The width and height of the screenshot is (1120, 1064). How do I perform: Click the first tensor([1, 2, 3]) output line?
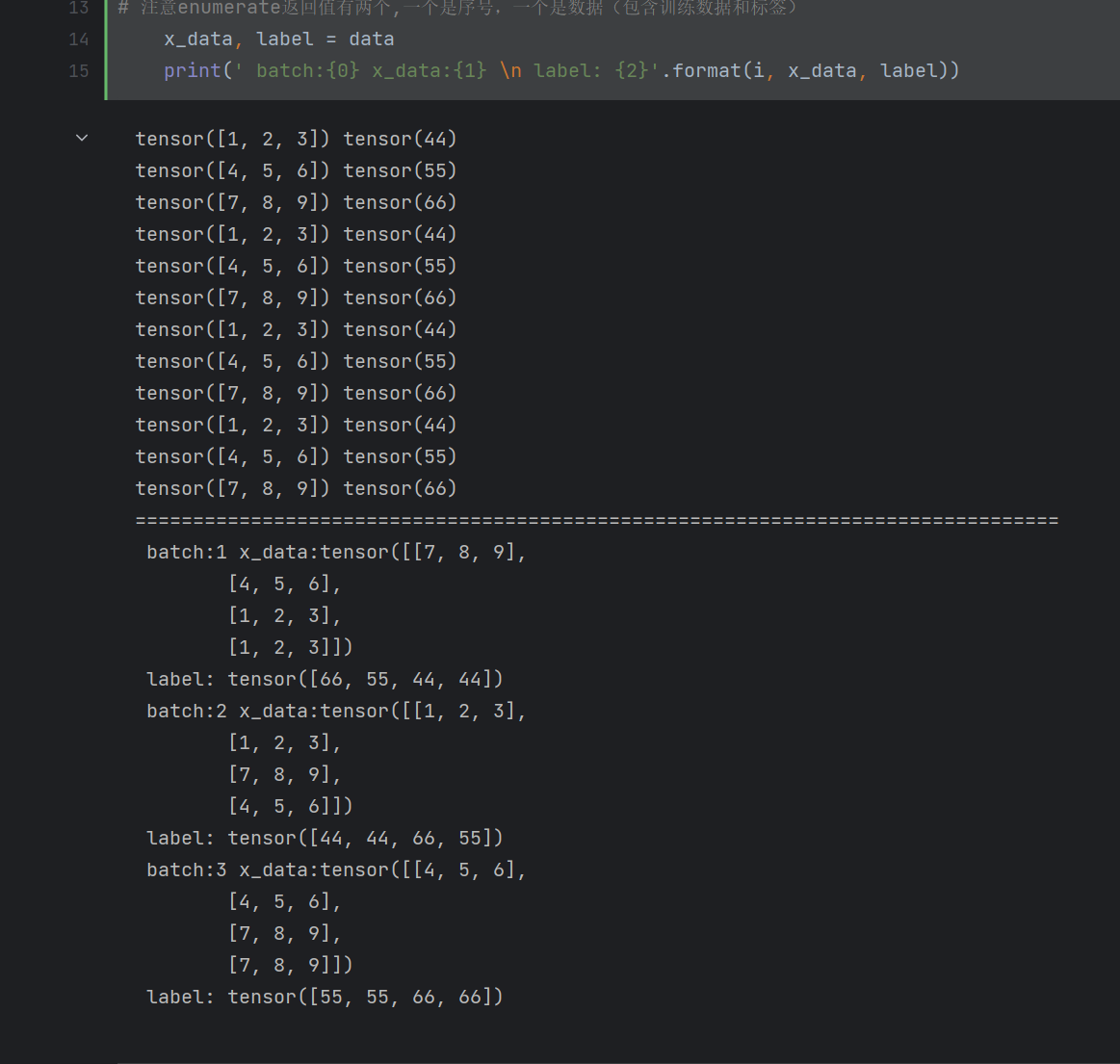pos(296,139)
